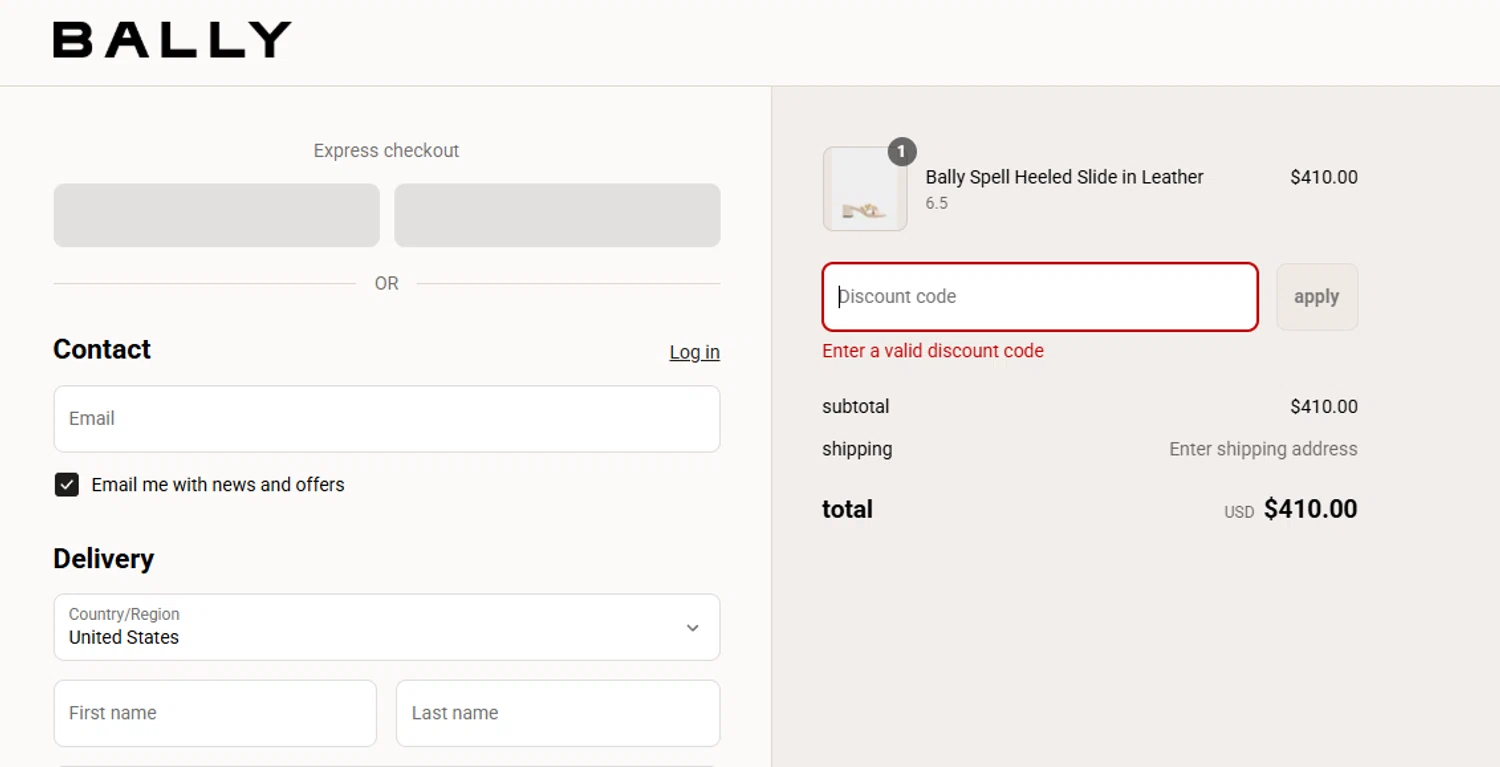Image resolution: width=1500 pixels, height=767 pixels.
Task: Click the Bally Spell Heeled Slide thumbnail
Action: click(x=865, y=189)
